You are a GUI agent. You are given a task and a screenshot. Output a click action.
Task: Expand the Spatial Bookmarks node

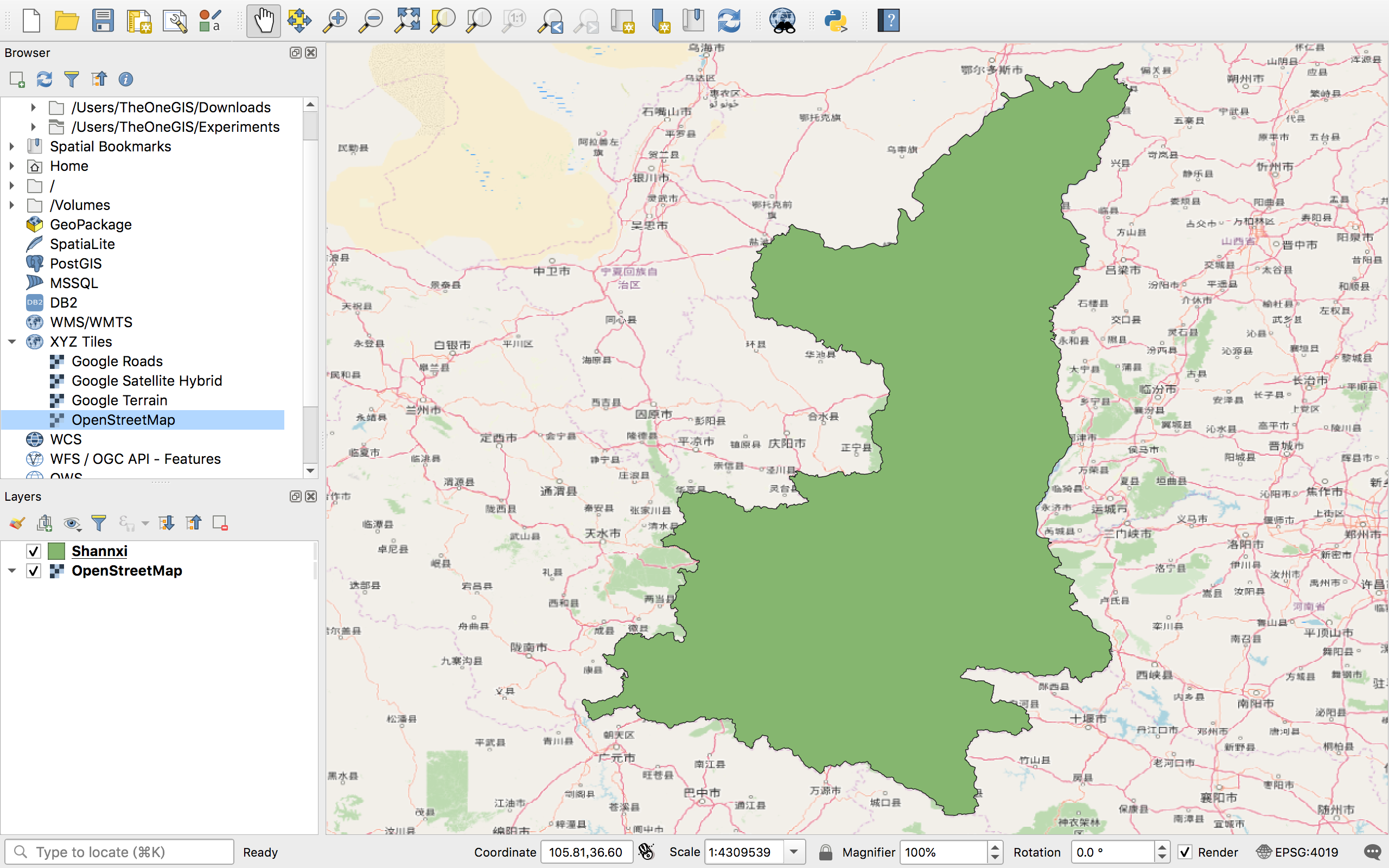click(x=12, y=146)
